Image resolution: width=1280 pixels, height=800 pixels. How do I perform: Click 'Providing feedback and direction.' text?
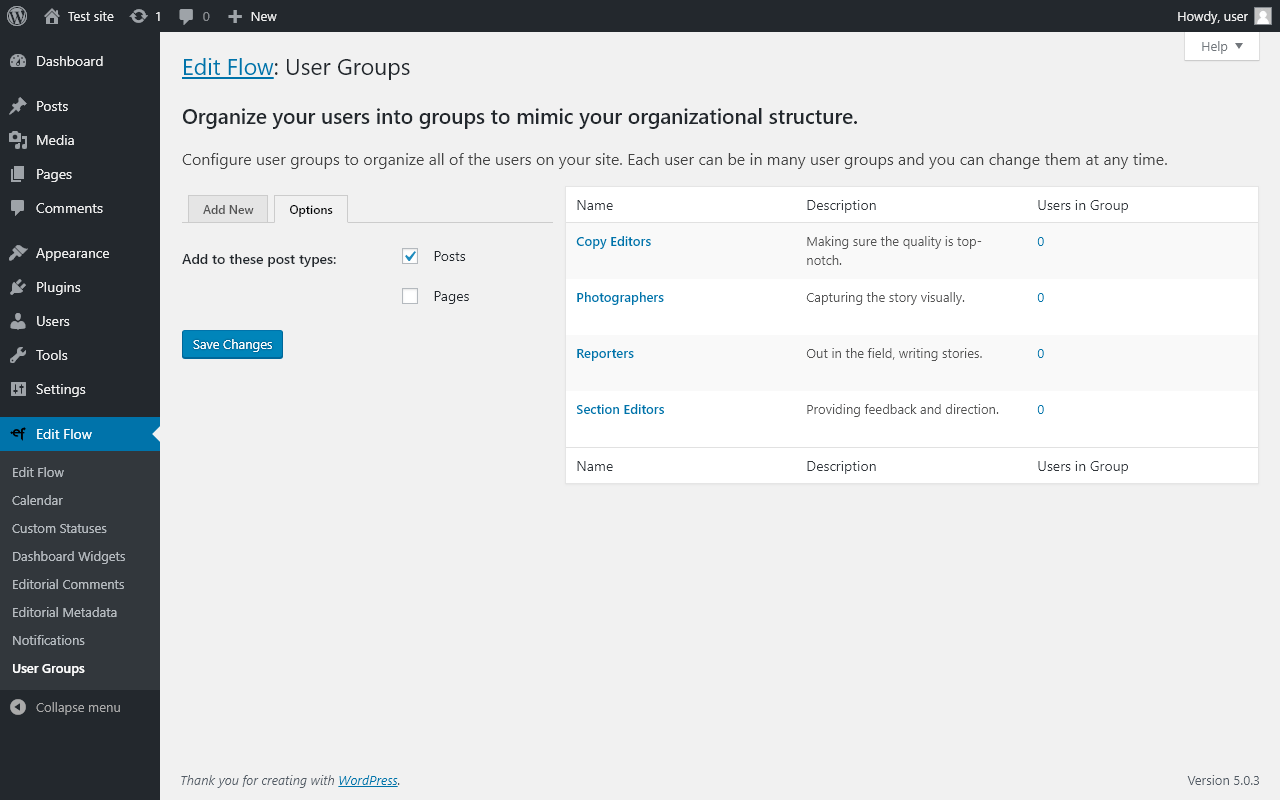coord(902,409)
